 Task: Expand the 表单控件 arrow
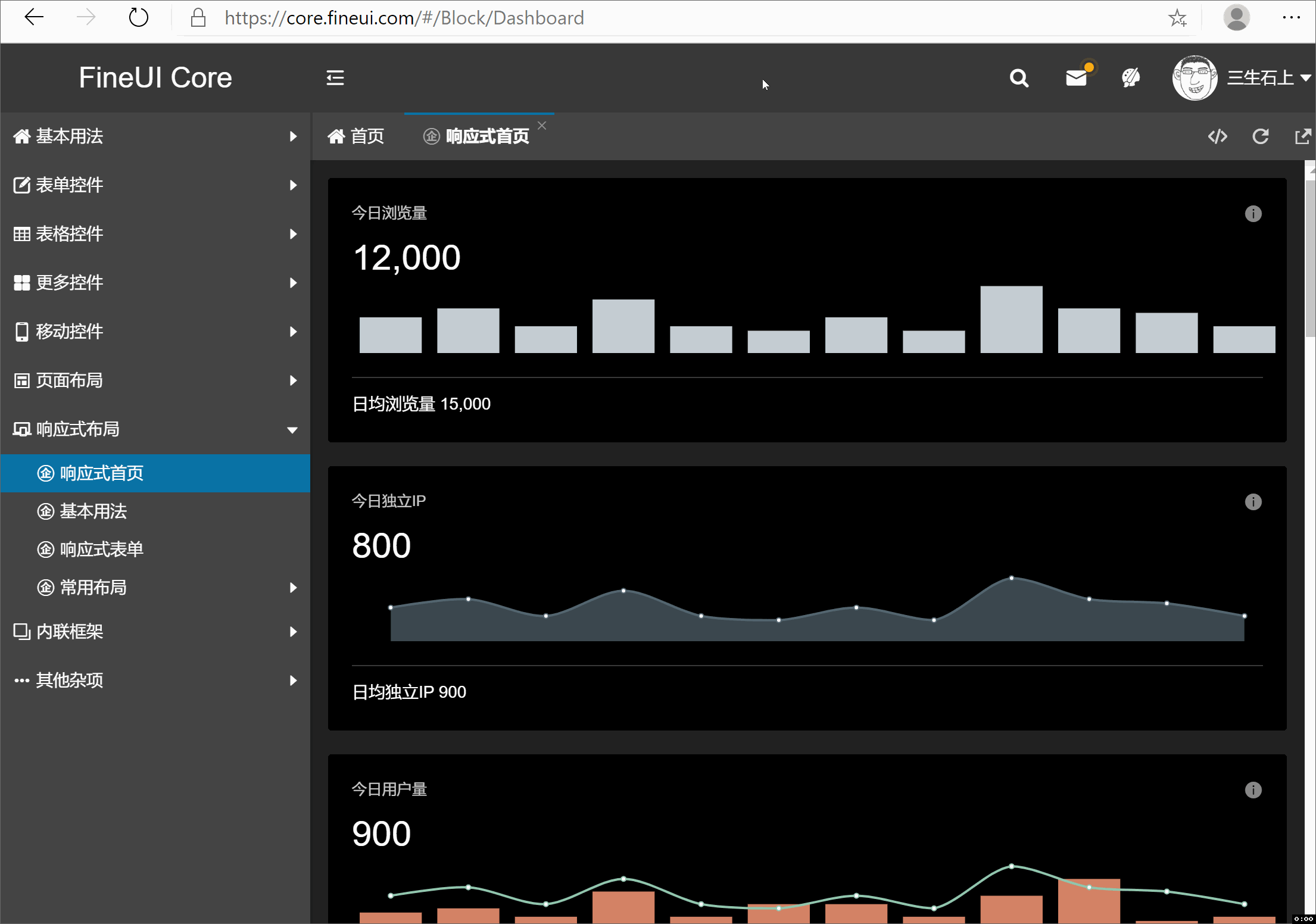click(293, 185)
